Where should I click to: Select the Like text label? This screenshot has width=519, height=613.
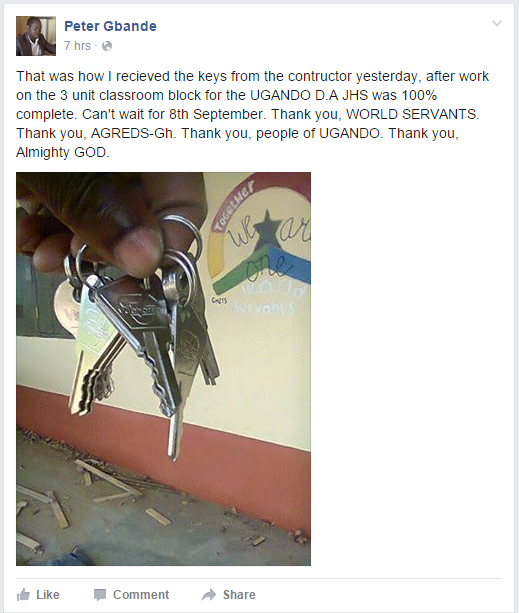click(48, 595)
